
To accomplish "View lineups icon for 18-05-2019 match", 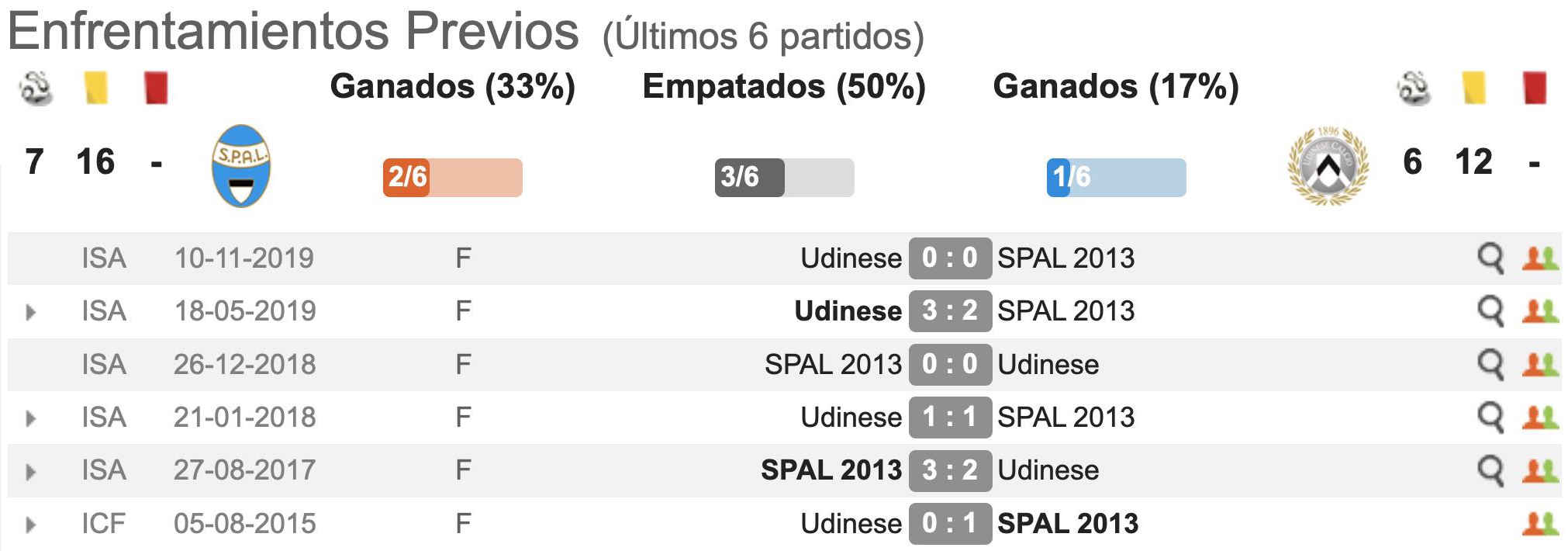I will click(x=1539, y=311).
